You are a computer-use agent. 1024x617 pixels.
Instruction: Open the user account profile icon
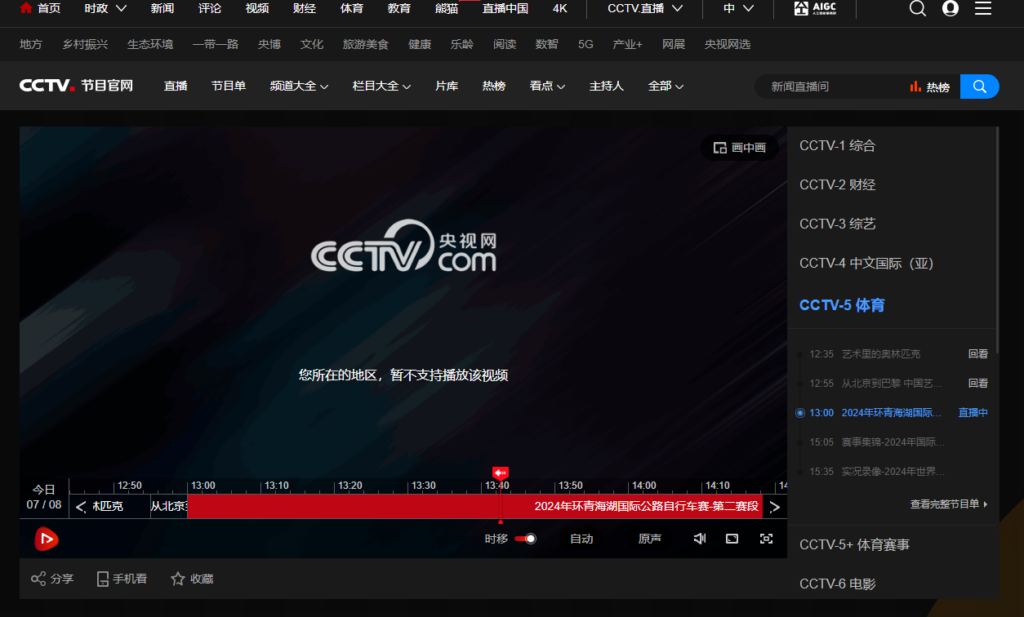950,9
